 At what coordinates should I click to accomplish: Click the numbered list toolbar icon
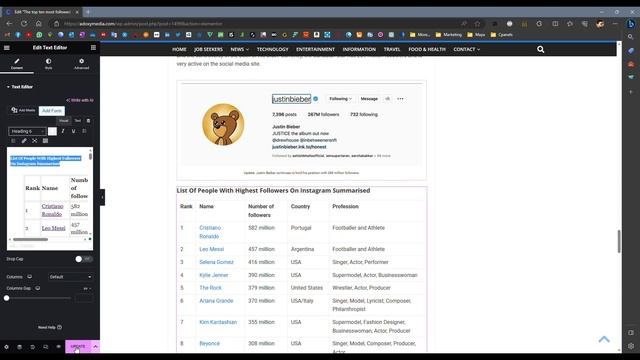[13, 141]
